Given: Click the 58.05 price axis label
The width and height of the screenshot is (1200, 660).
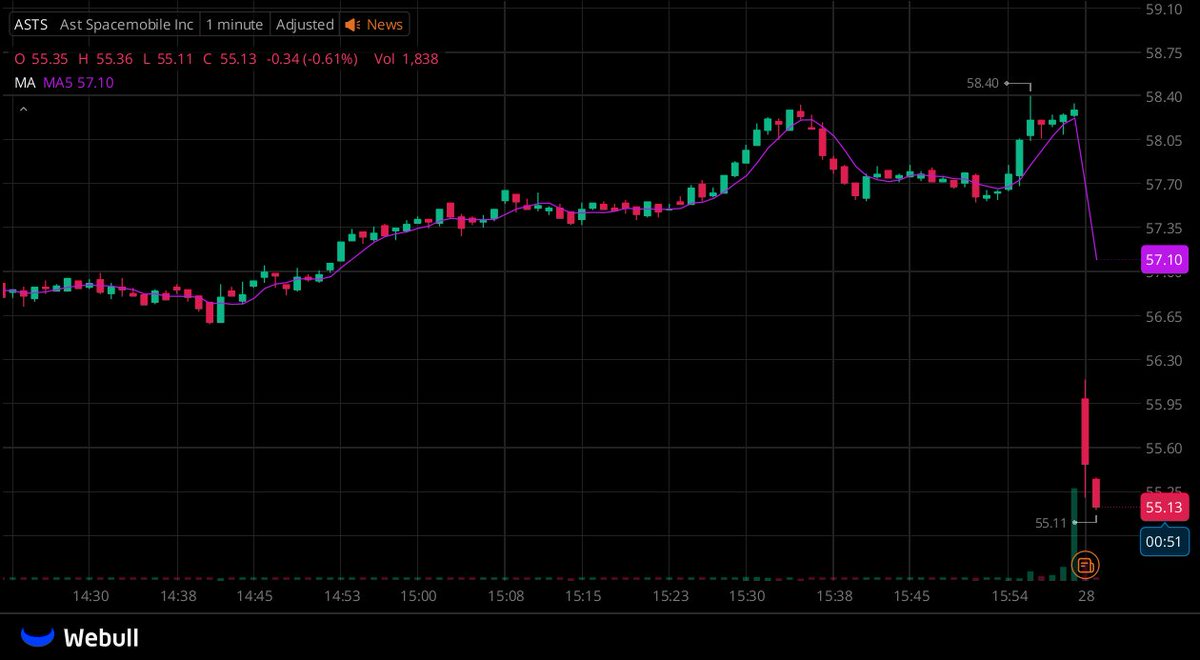Looking at the screenshot, I should (x=1165, y=141).
